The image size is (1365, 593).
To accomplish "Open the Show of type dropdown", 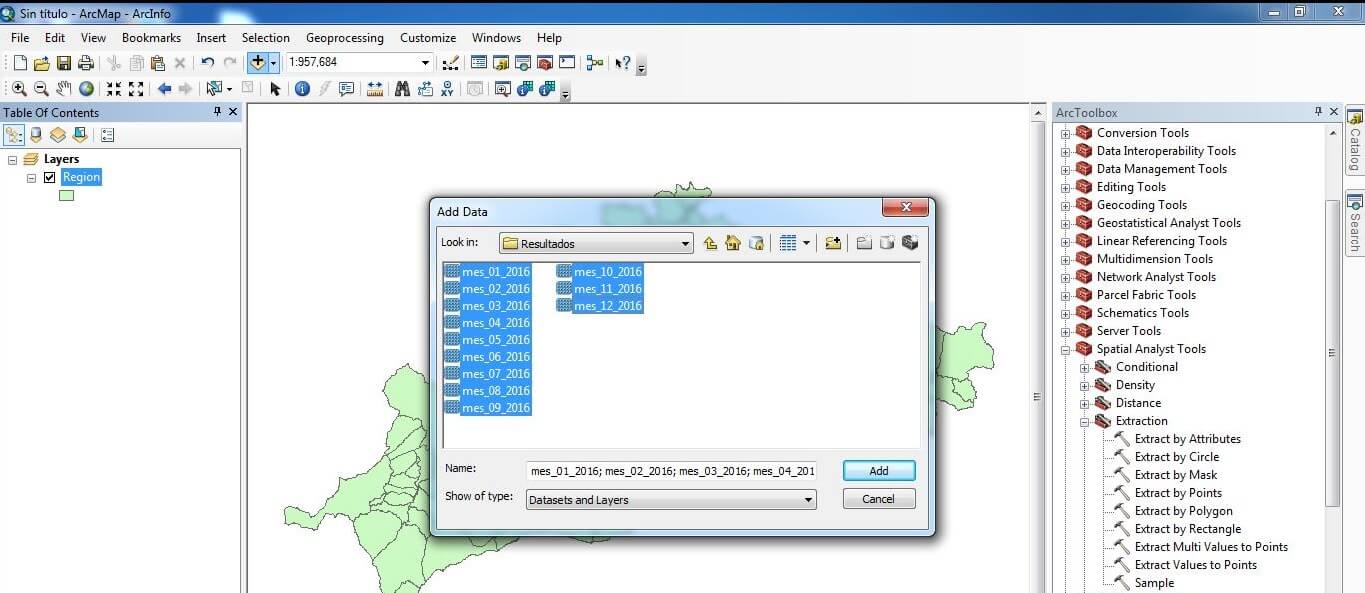I will [808, 500].
